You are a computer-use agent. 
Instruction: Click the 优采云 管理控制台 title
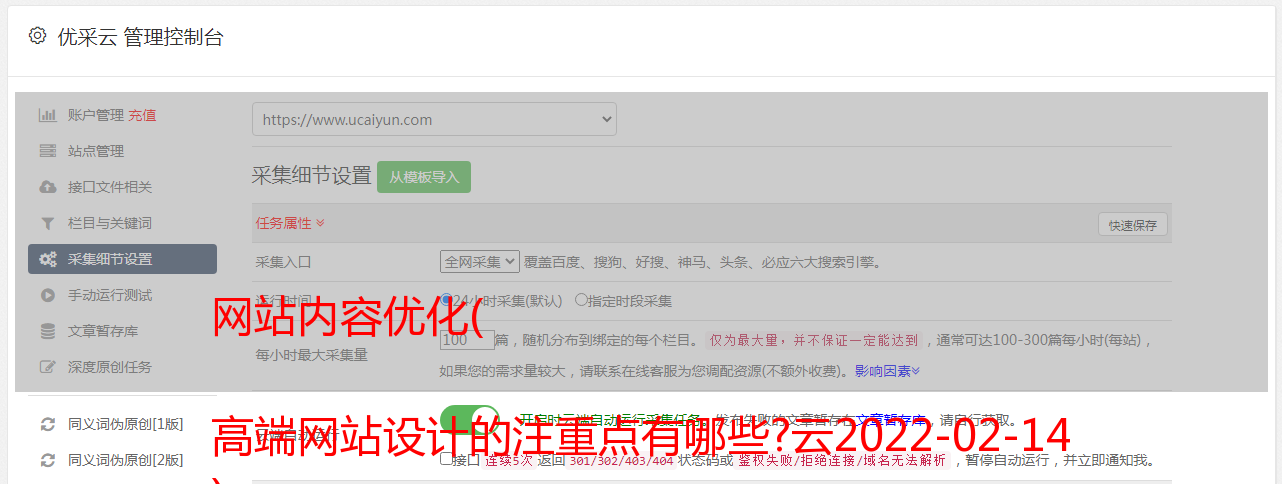coord(140,37)
